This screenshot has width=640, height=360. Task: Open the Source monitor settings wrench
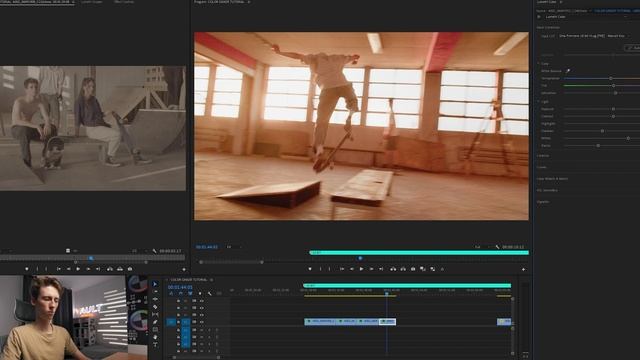point(154,251)
